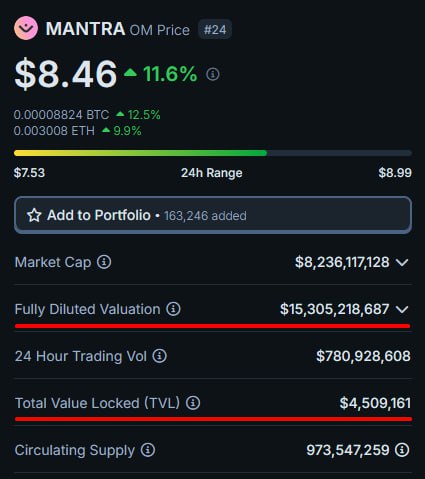Click the #24 rank badge
Viewport: 425px width, 479px height.
coord(215,30)
